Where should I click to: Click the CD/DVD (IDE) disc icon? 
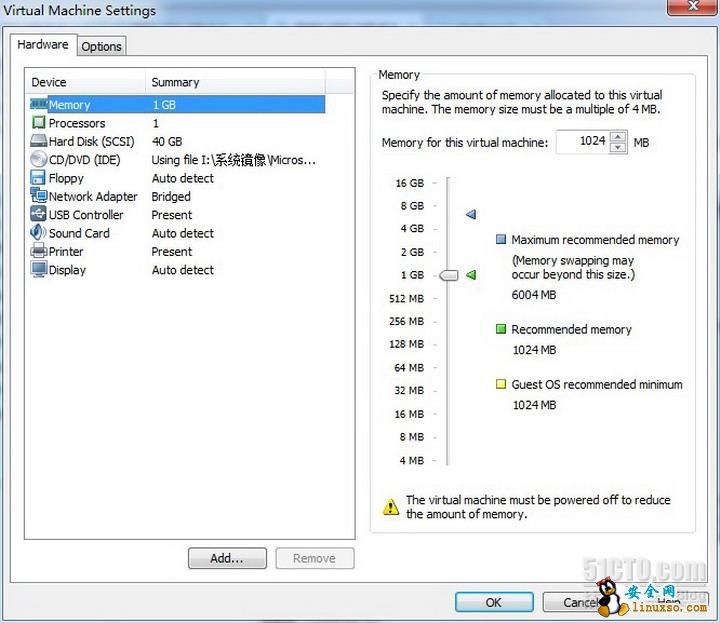tap(39, 160)
